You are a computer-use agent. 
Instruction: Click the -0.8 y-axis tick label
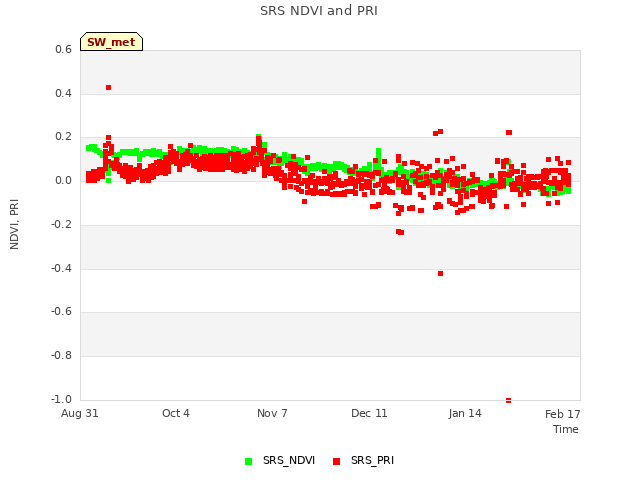coord(61,356)
